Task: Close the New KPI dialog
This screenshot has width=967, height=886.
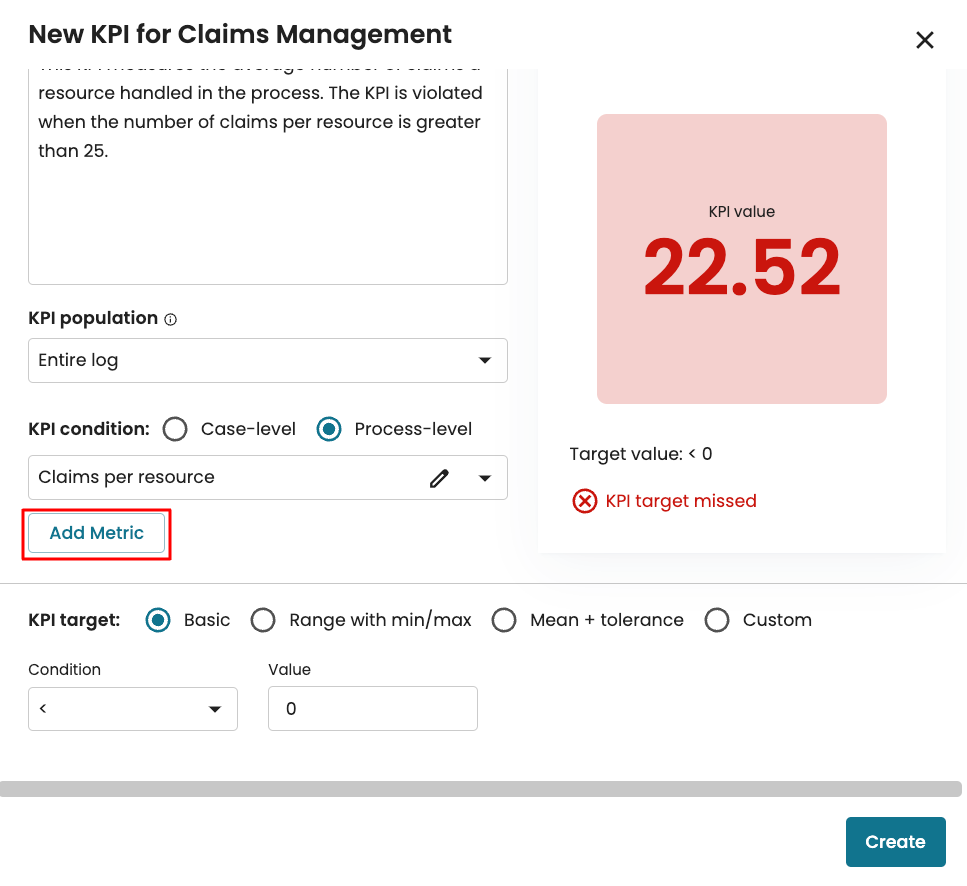Action: pyautogui.click(x=925, y=40)
